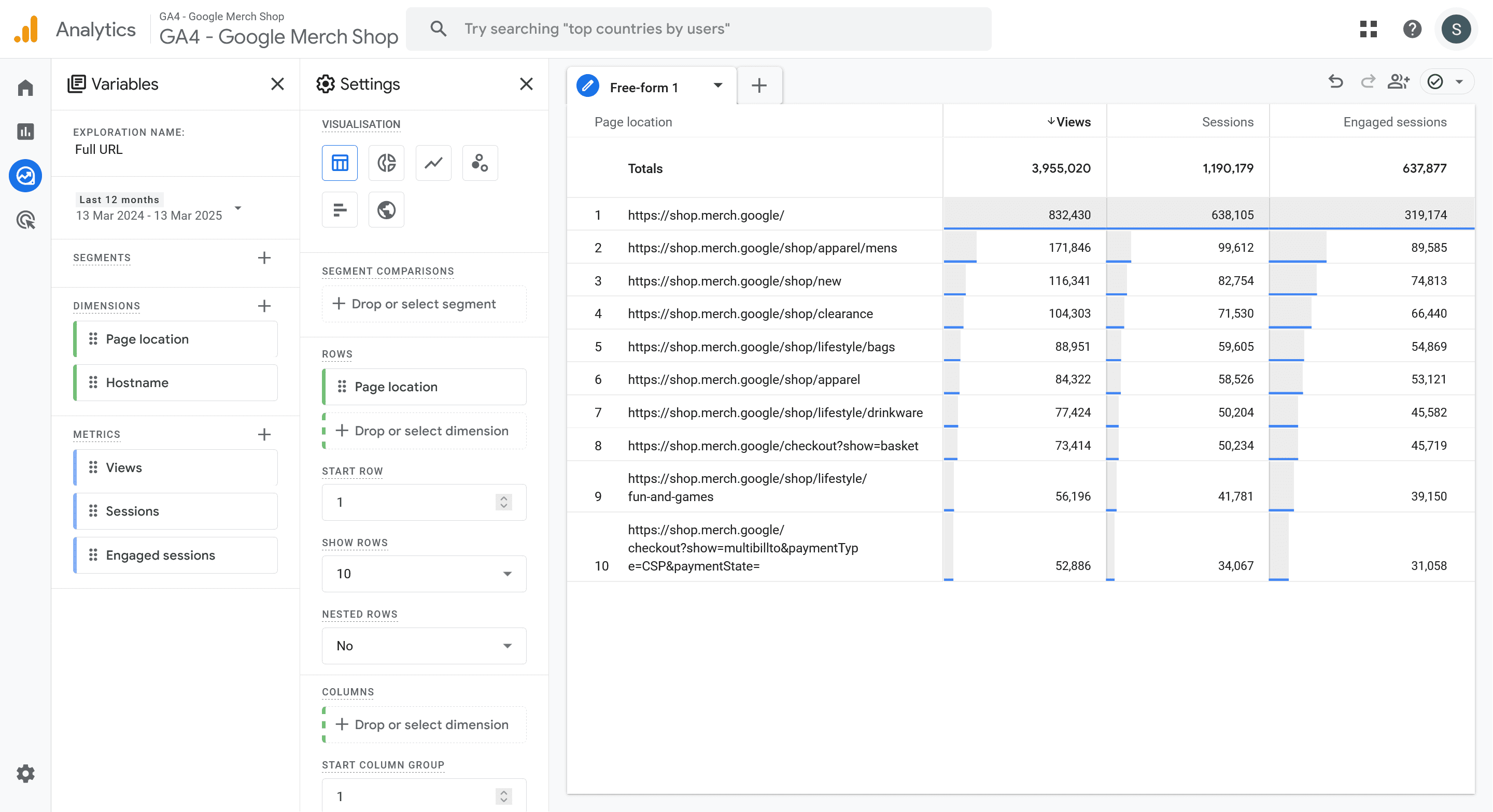Click row https://shop.merch.google/shop/lifestyle/drinkware
Screen dimensions: 1493x812
click(x=1021, y=412)
